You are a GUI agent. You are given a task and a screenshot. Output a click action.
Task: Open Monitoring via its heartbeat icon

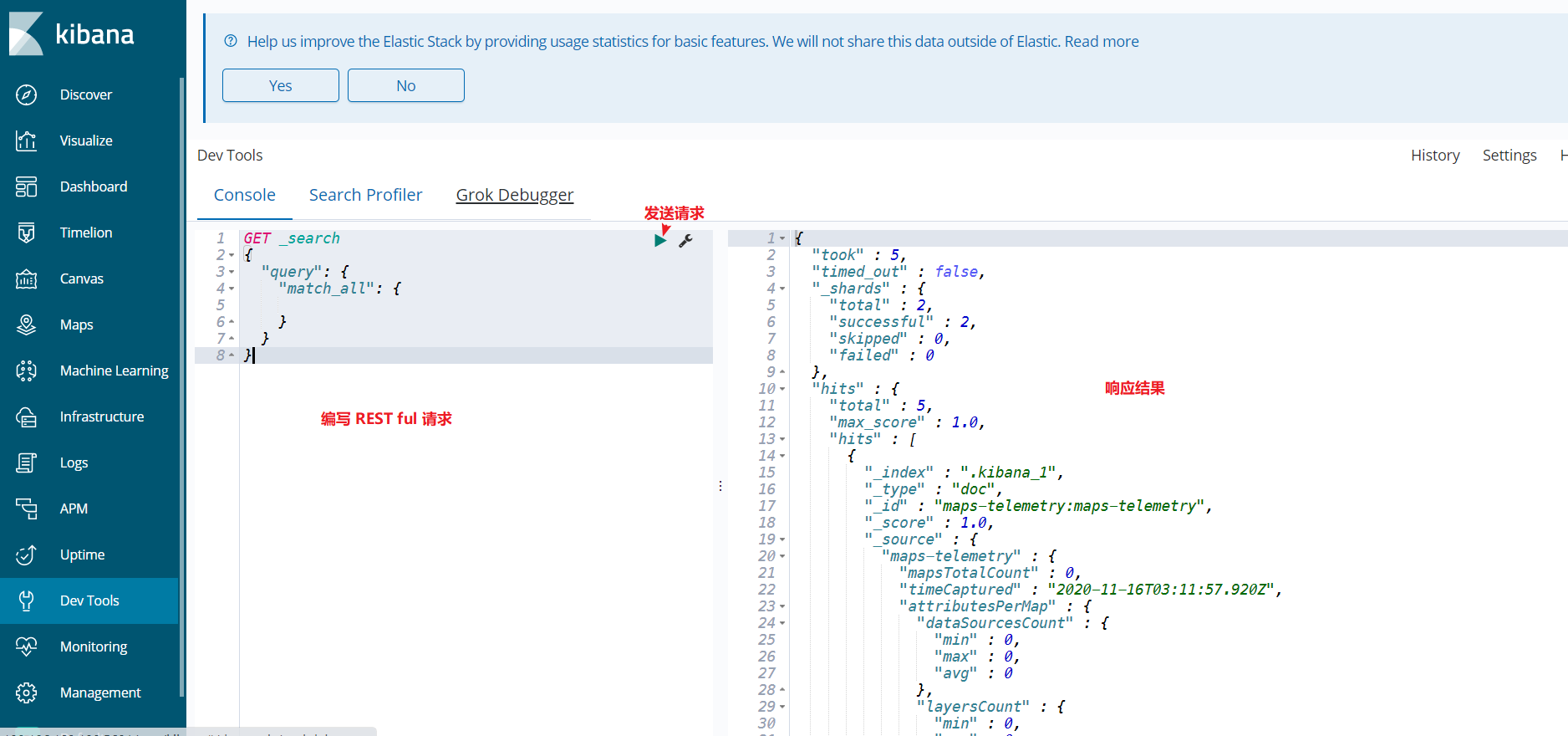[x=26, y=647]
